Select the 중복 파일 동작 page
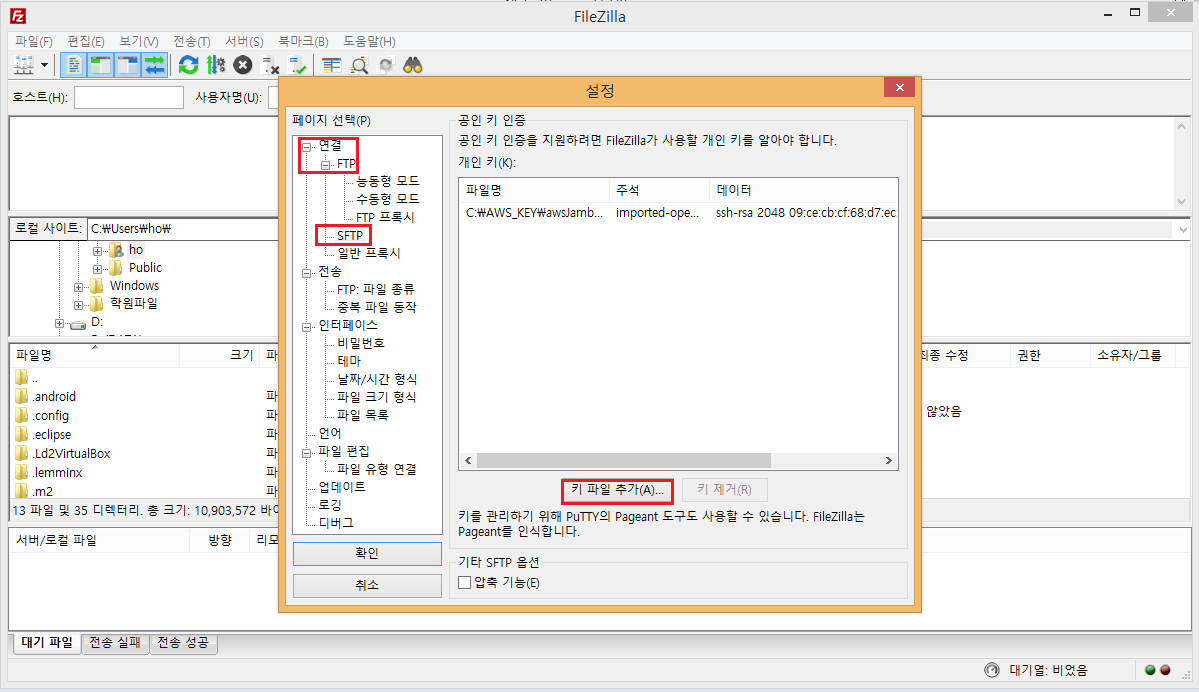The width and height of the screenshot is (1199, 692). [x=377, y=307]
